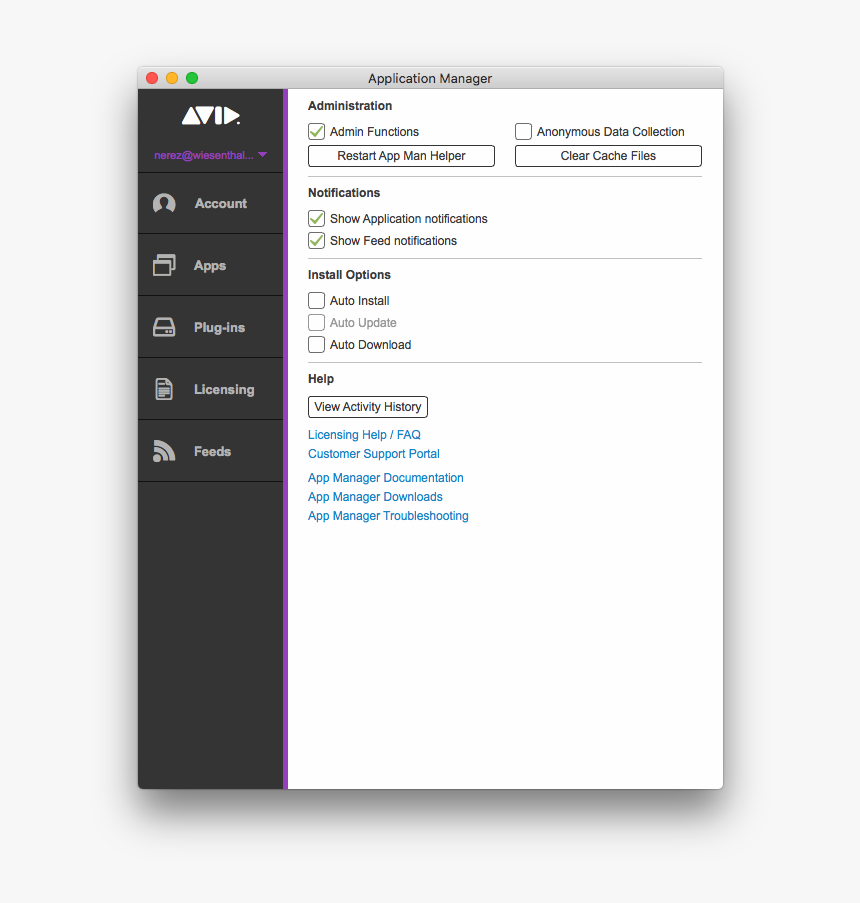This screenshot has width=860, height=903.
Task: Open the account email dropdown
Action: pyautogui.click(x=210, y=155)
